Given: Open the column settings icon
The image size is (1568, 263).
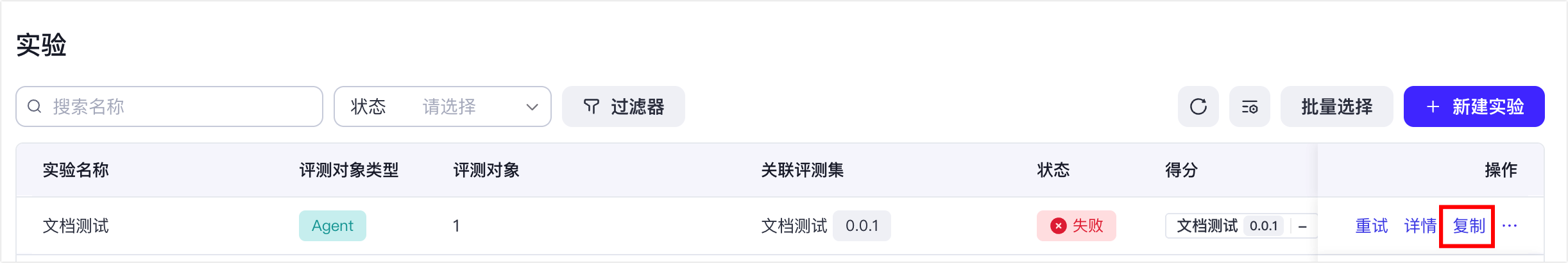Looking at the screenshot, I should coord(1249,106).
